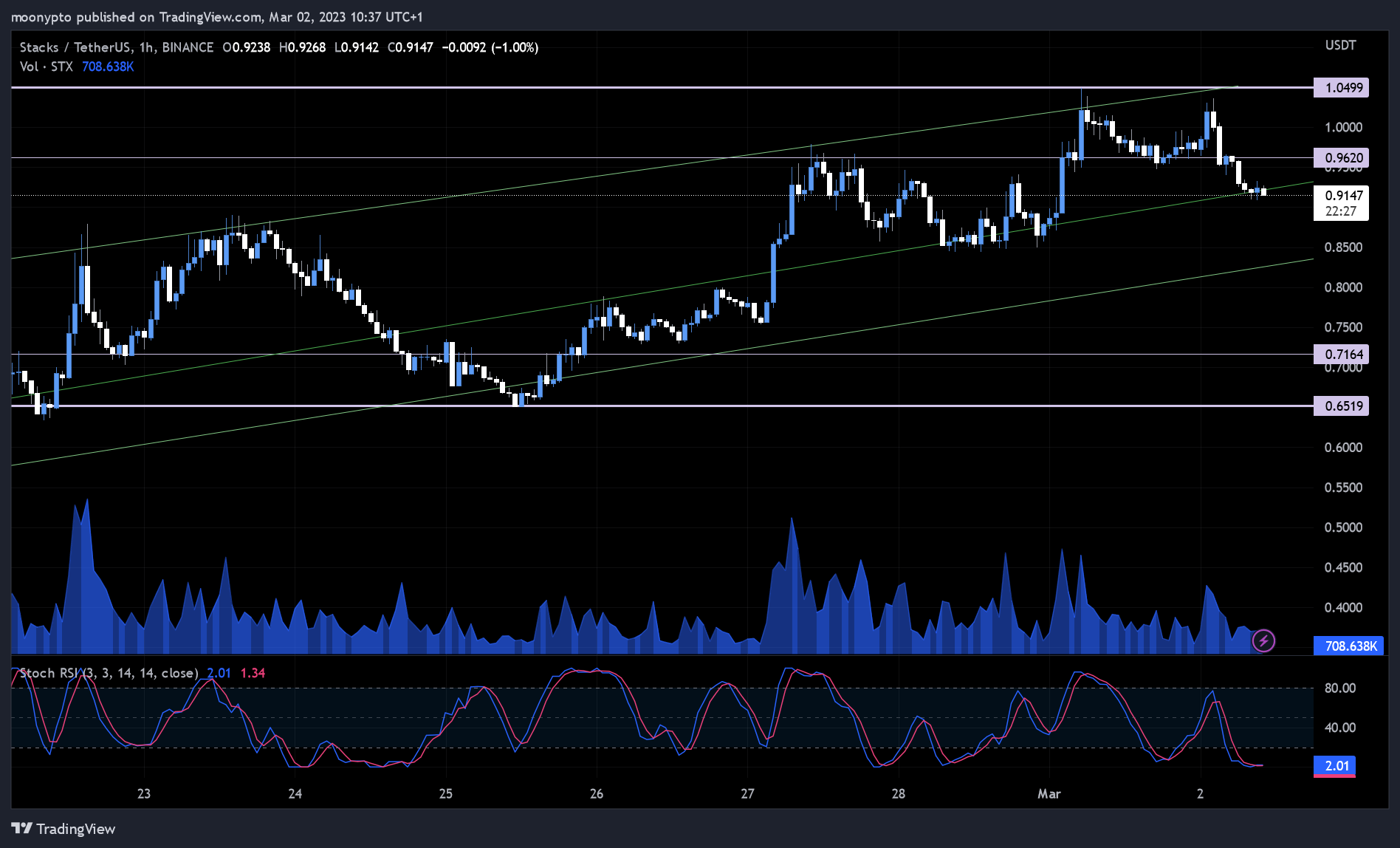Click the 0.8500 price scale value
Viewport: 1400px width, 848px height.
click(1343, 247)
